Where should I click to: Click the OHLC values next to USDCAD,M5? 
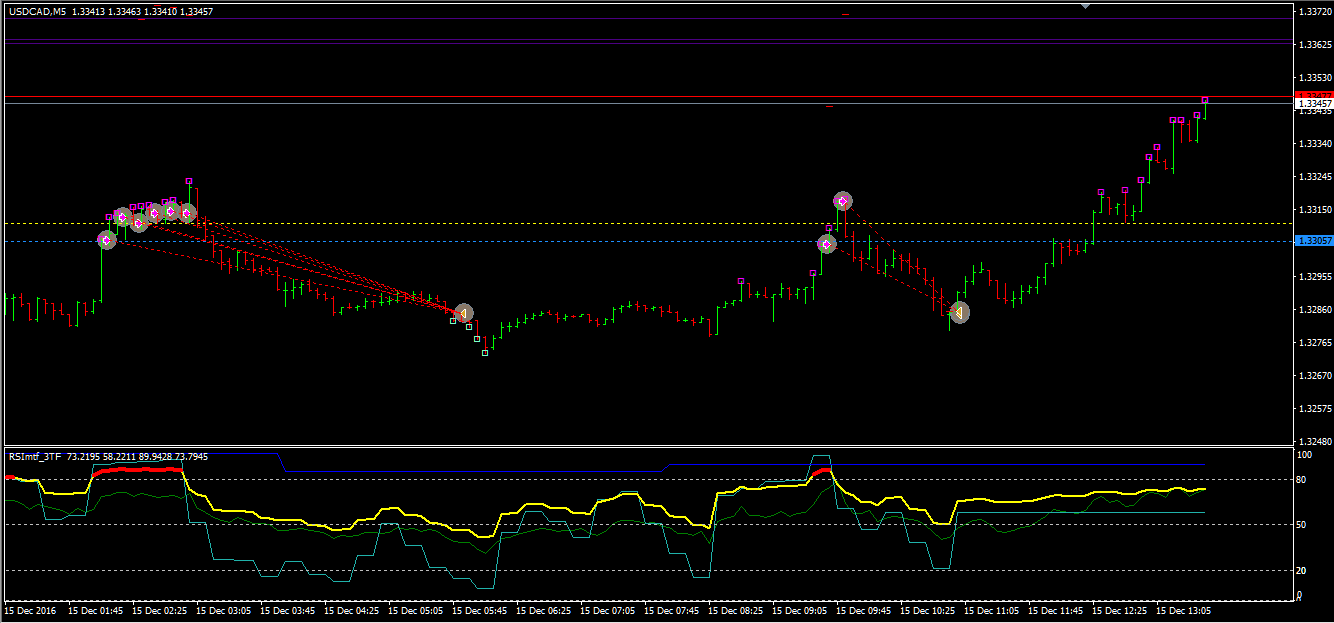(x=143, y=11)
